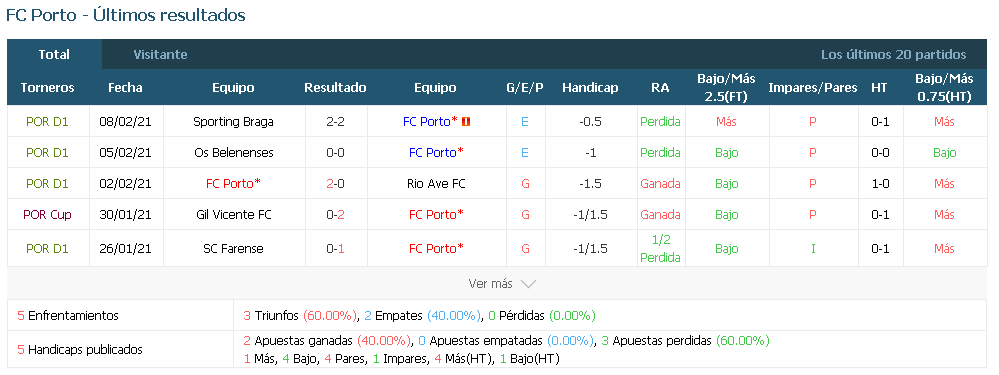Click the Ver más text
The height and width of the screenshot is (375, 999).
(x=491, y=284)
